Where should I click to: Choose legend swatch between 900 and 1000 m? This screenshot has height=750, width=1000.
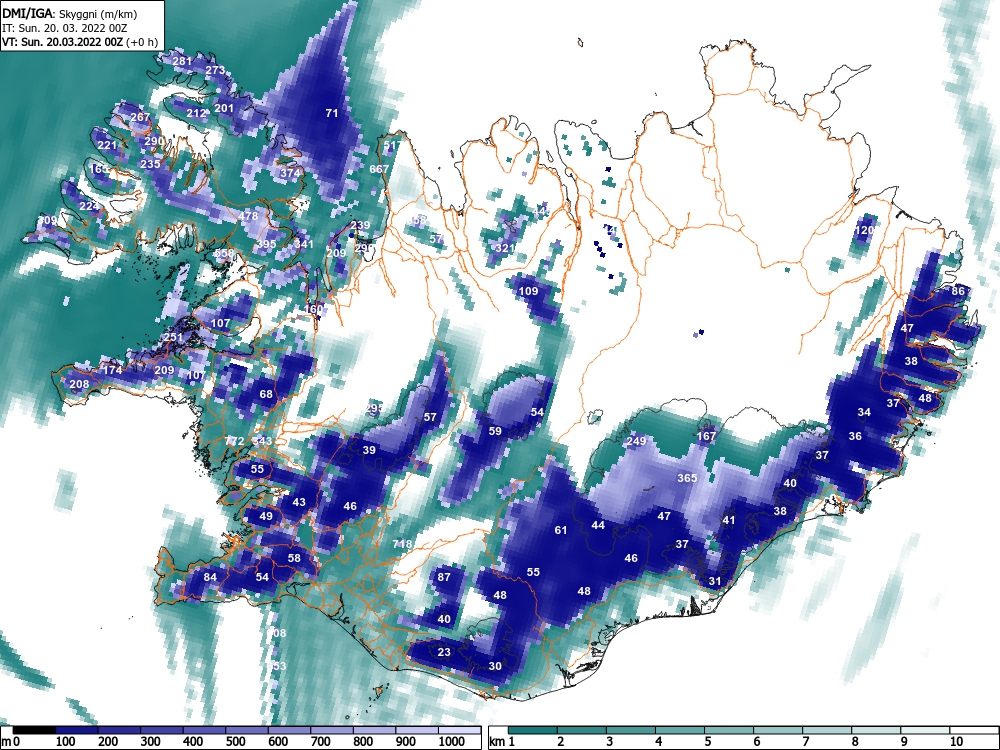(x=416, y=730)
